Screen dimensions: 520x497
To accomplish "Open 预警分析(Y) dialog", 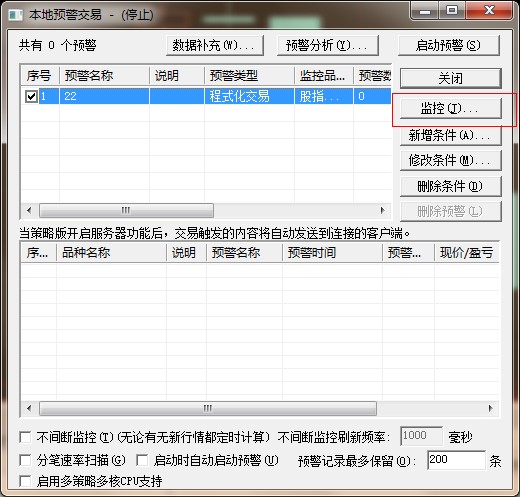I will click(328, 45).
